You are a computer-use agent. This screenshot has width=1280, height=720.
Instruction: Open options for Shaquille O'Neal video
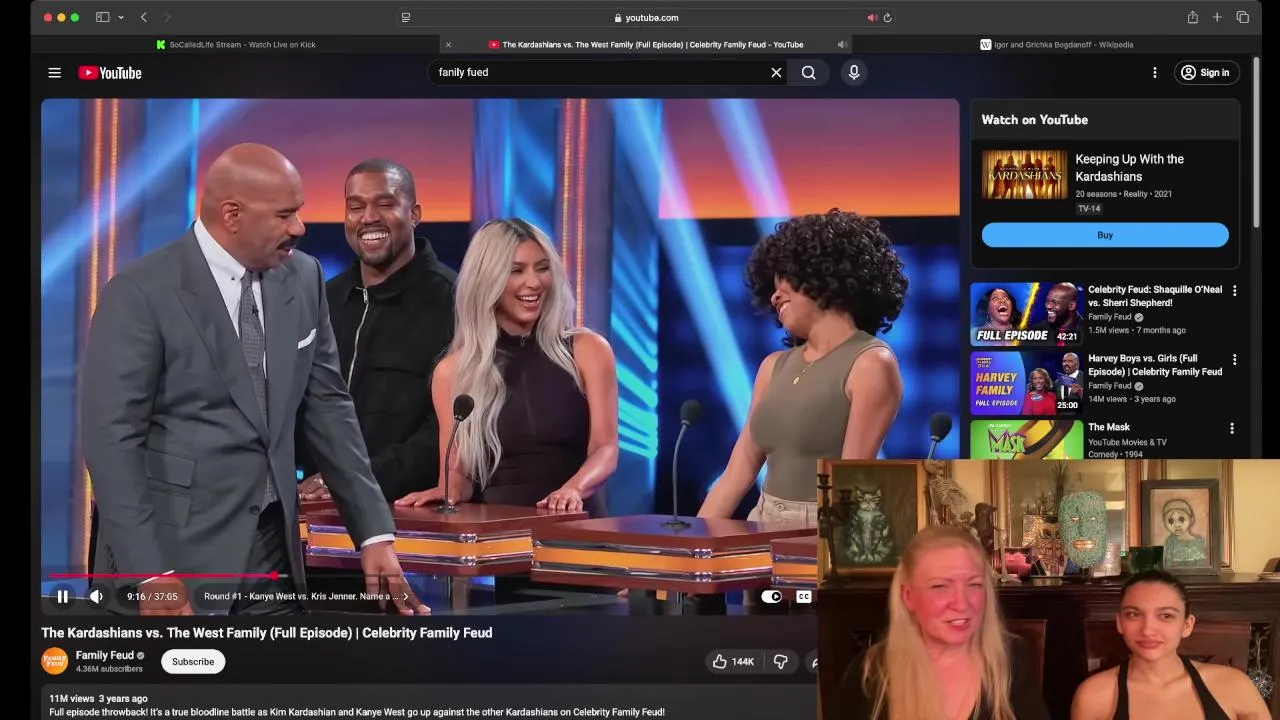tap(1234, 290)
